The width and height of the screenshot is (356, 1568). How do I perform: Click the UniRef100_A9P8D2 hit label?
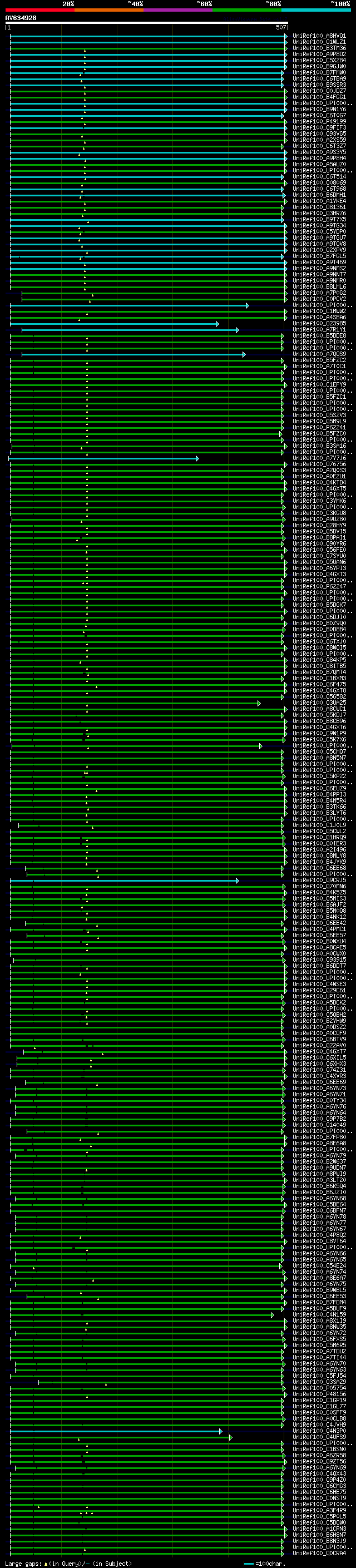(319, 54)
